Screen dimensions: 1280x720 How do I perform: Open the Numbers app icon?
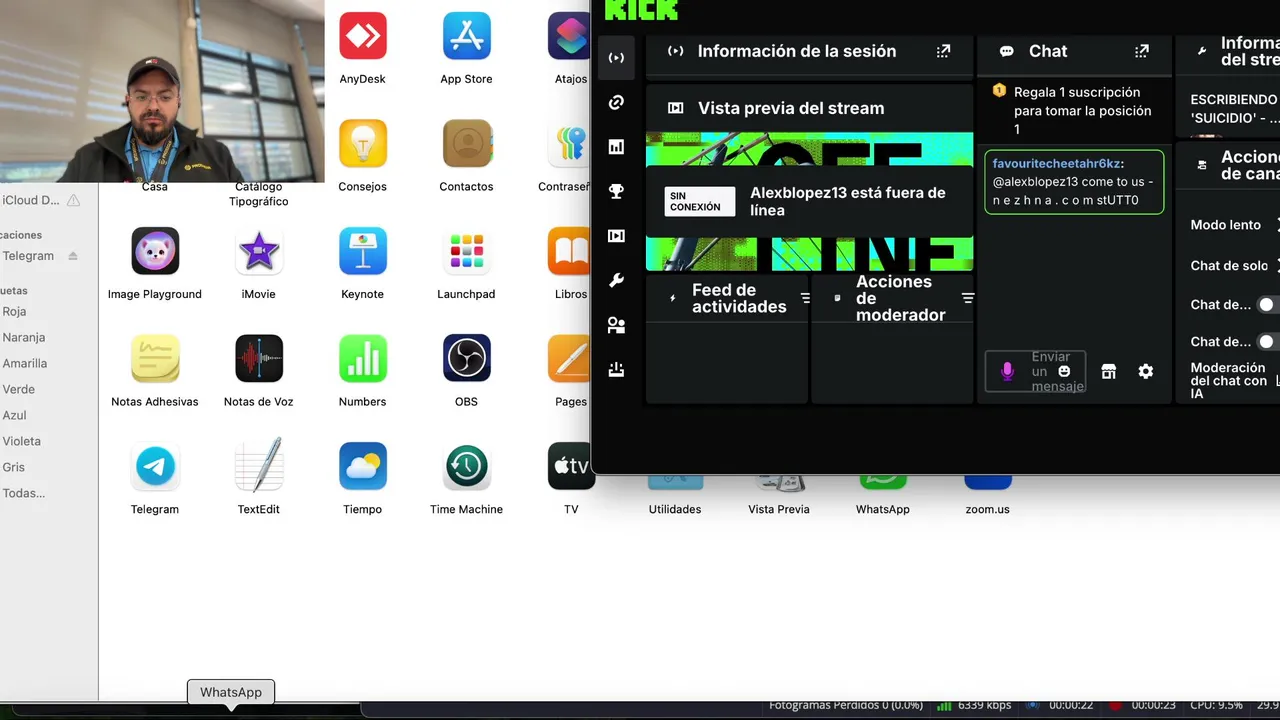(362, 358)
